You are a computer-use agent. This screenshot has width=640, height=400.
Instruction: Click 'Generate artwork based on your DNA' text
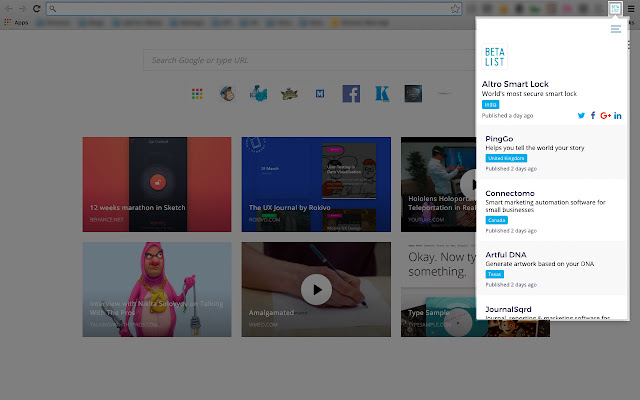click(540, 264)
